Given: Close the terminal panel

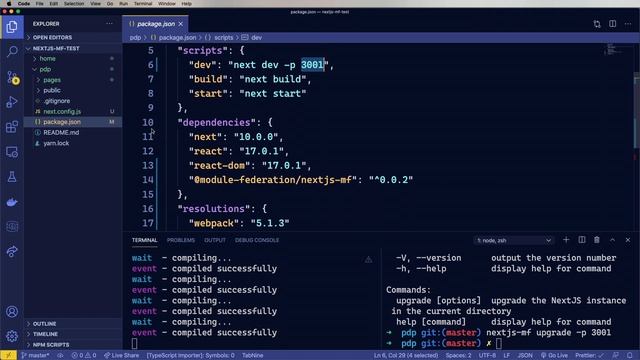Looking at the screenshot, I should coord(628,240).
